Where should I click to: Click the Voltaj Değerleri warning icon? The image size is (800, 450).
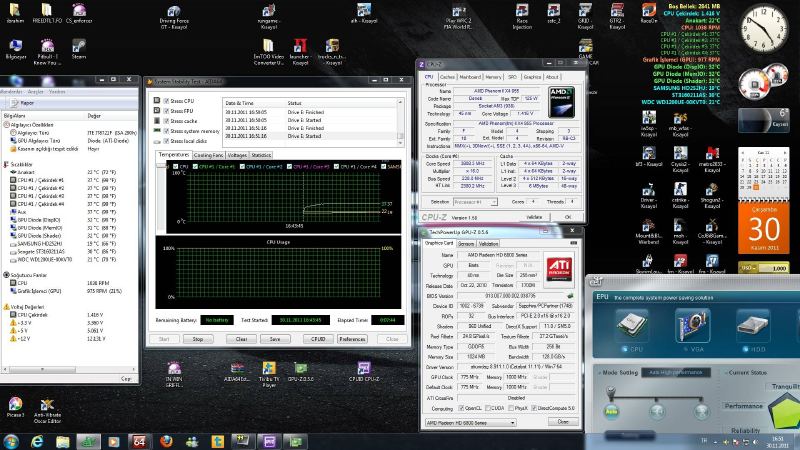(6, 307)
